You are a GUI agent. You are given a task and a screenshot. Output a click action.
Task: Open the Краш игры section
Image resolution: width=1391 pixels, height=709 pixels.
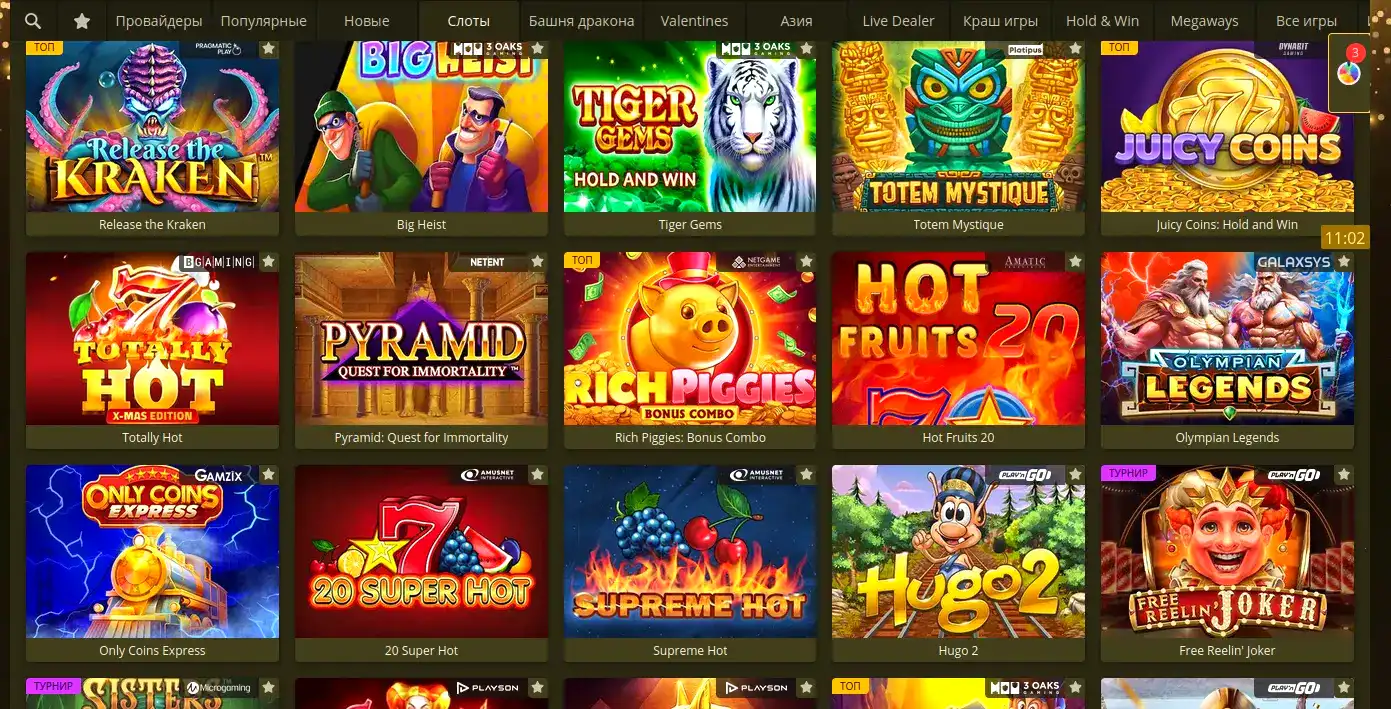[1000, 21]
